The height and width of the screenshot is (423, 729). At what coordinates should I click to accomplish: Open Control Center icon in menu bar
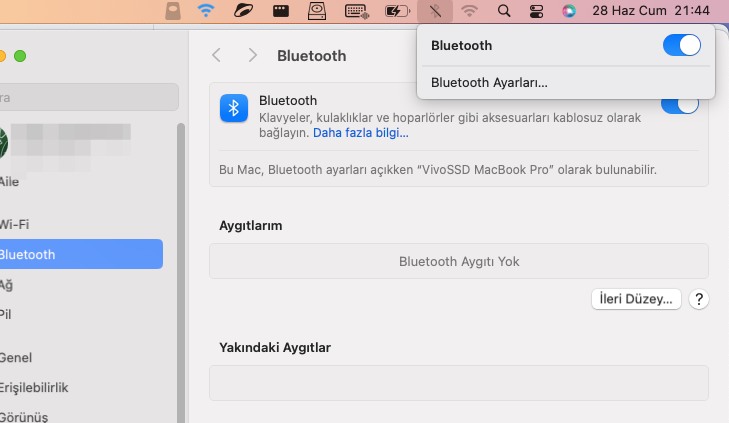click(537, 11)
